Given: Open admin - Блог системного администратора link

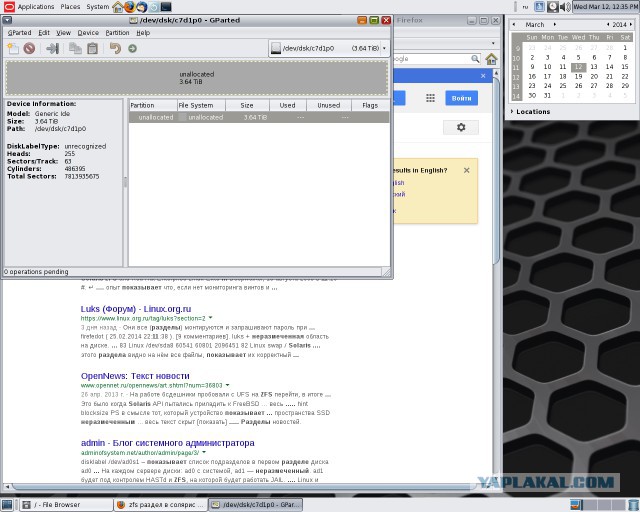Looking at the screenshot, I should 167,443.
